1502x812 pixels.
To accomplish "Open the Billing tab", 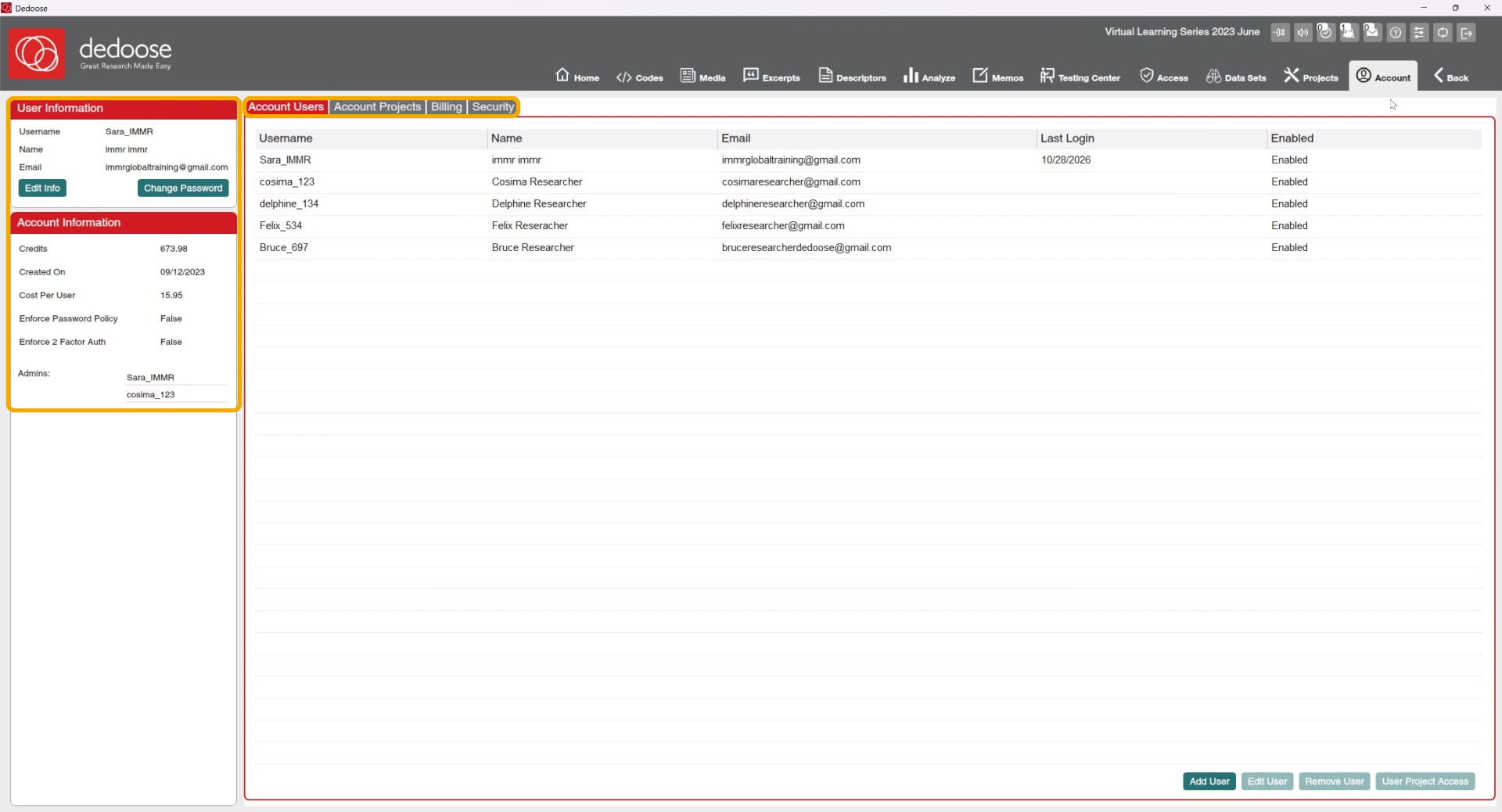I will click(x=447, y=106).
